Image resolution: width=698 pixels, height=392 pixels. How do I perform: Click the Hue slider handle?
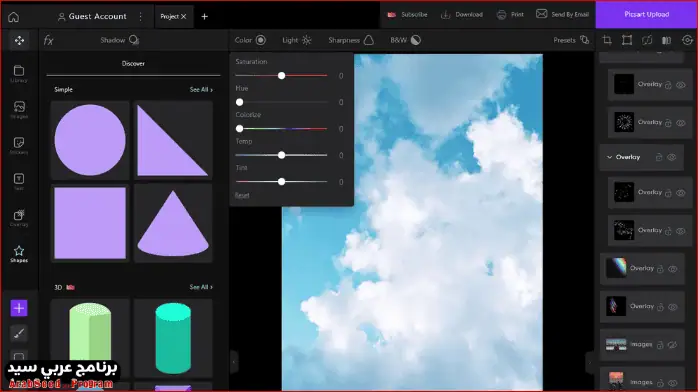(x=239, y=102)
